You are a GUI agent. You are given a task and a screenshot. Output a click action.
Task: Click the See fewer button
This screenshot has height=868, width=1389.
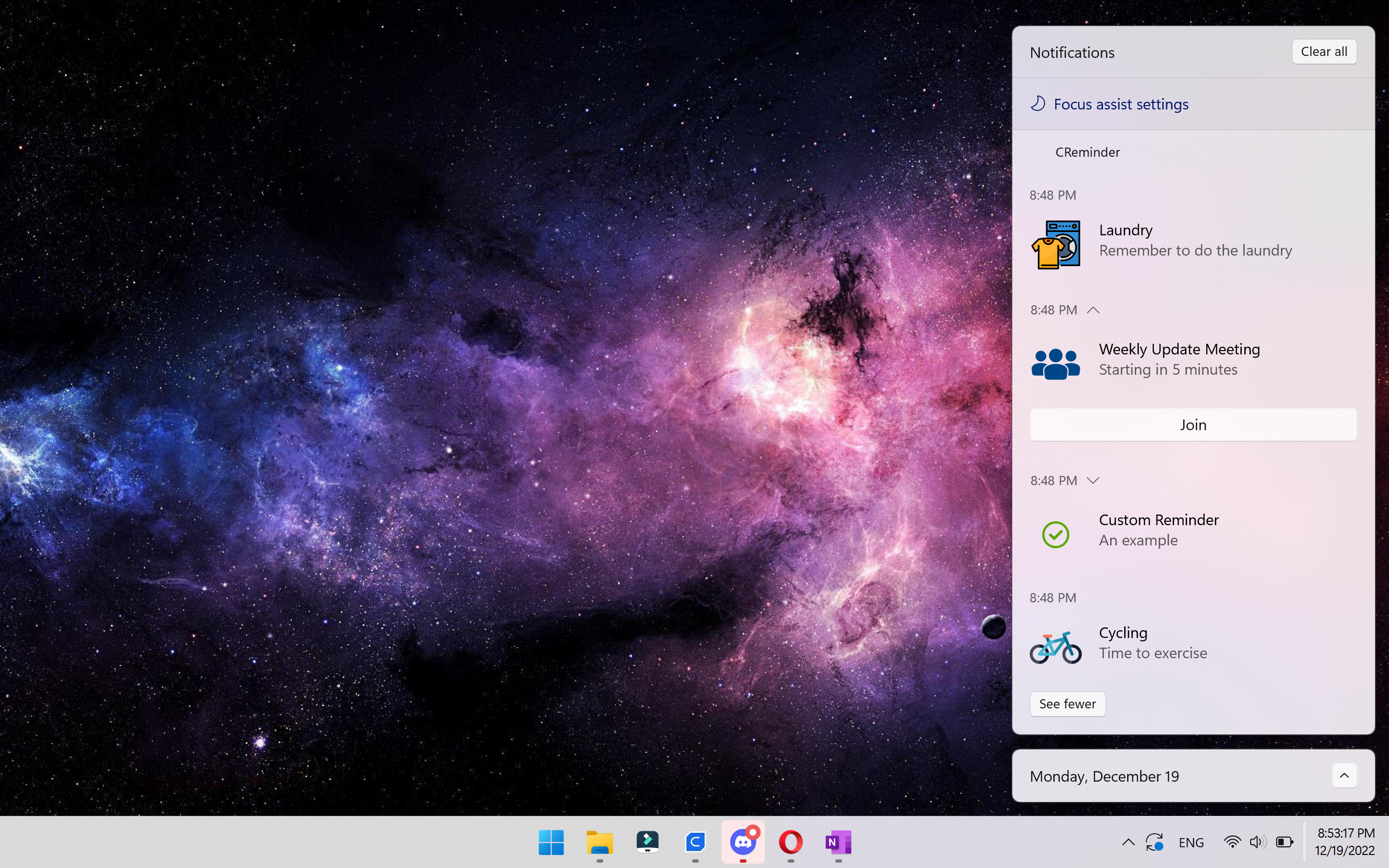(1067, 704)
